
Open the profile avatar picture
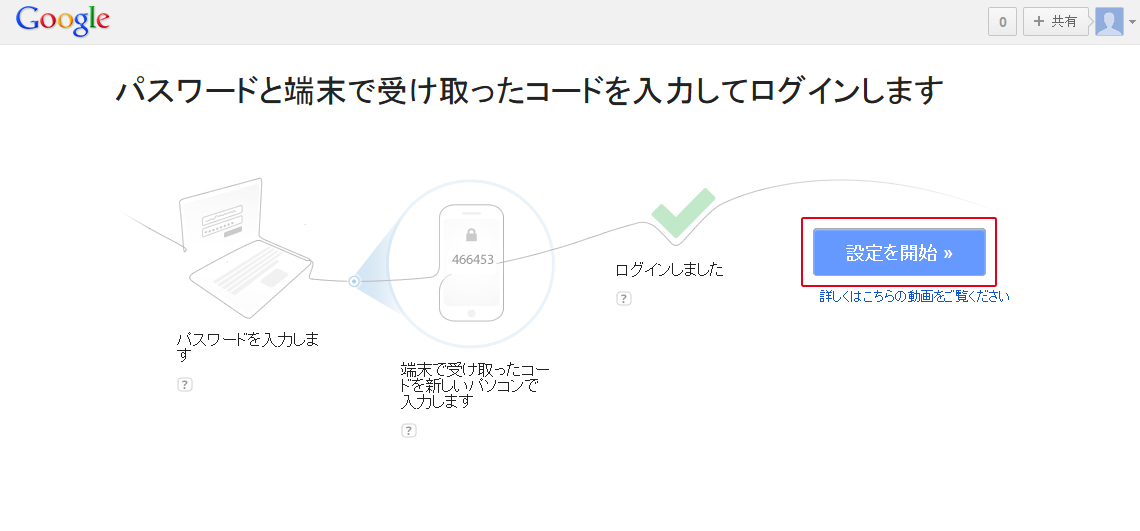[x=1109, y=22]
